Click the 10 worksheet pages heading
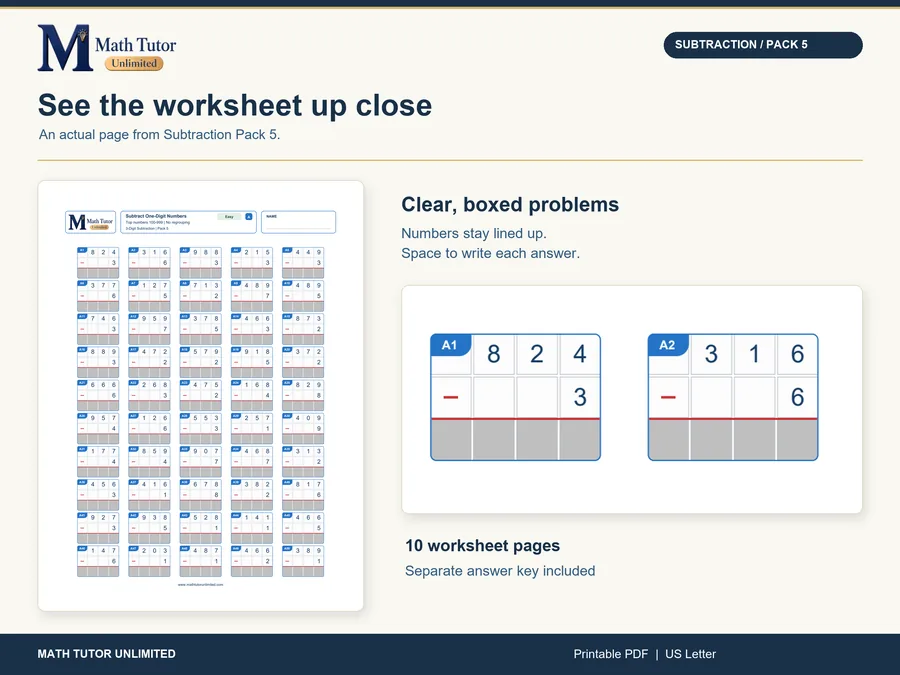 482,545
